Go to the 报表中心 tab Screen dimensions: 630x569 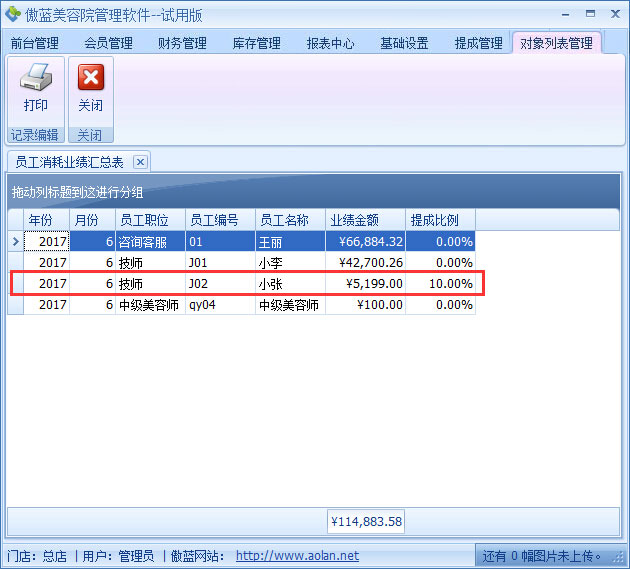pyautogui.click(x=330, y=43)
